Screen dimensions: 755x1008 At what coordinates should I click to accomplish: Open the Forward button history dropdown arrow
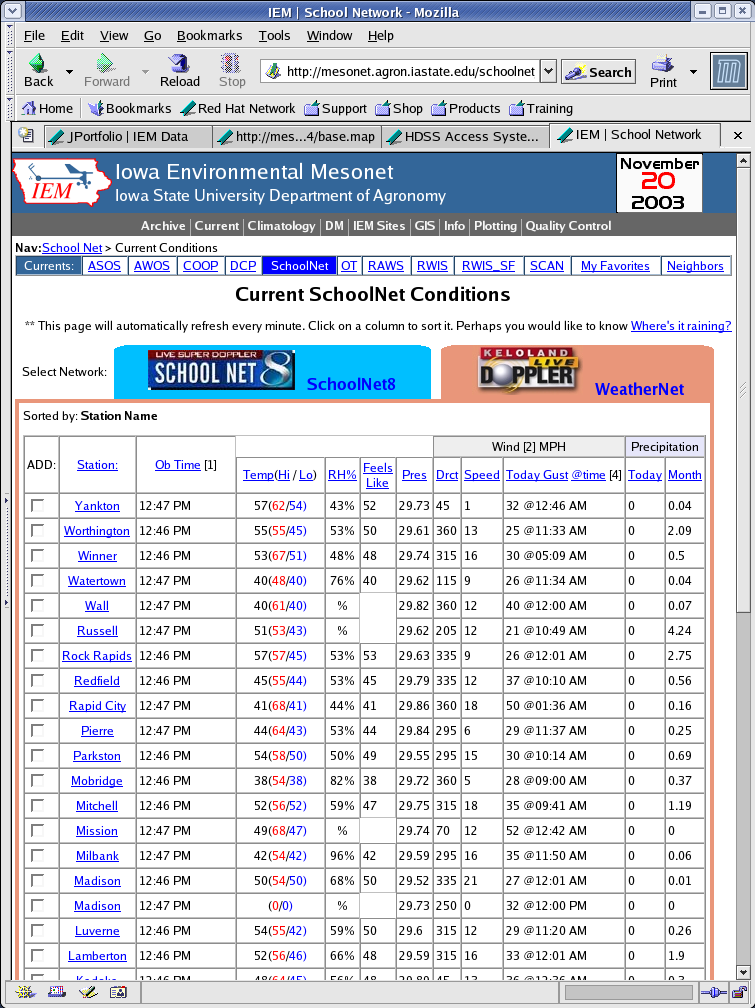pyautogui.click(x=145, y=71)
